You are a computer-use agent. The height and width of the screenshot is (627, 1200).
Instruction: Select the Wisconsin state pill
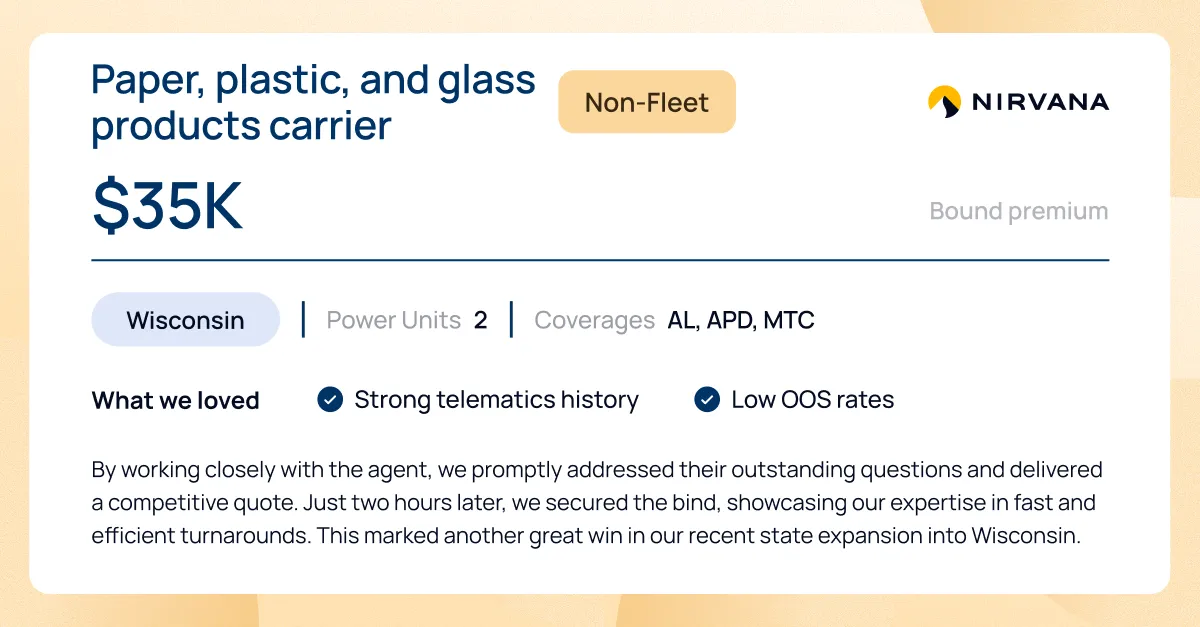[x=185, y=320]
